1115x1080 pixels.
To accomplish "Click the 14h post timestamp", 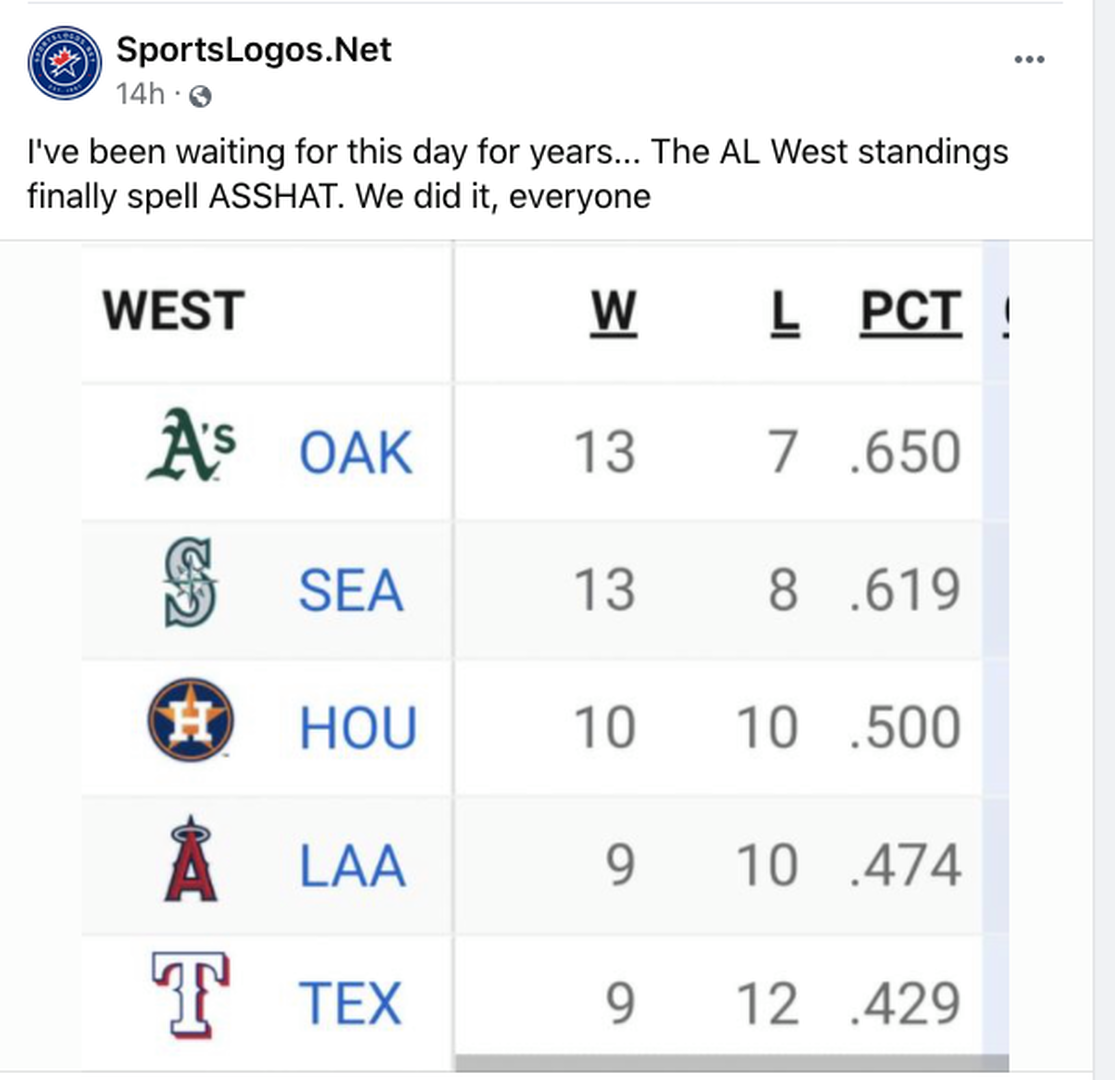I will [140, 95].
